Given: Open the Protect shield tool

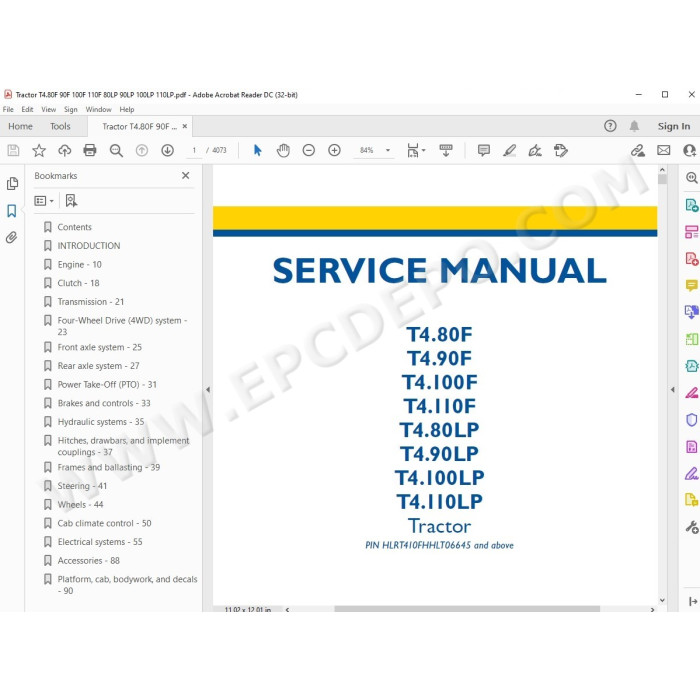Looking at the screenshot, I should click(692, 420).
